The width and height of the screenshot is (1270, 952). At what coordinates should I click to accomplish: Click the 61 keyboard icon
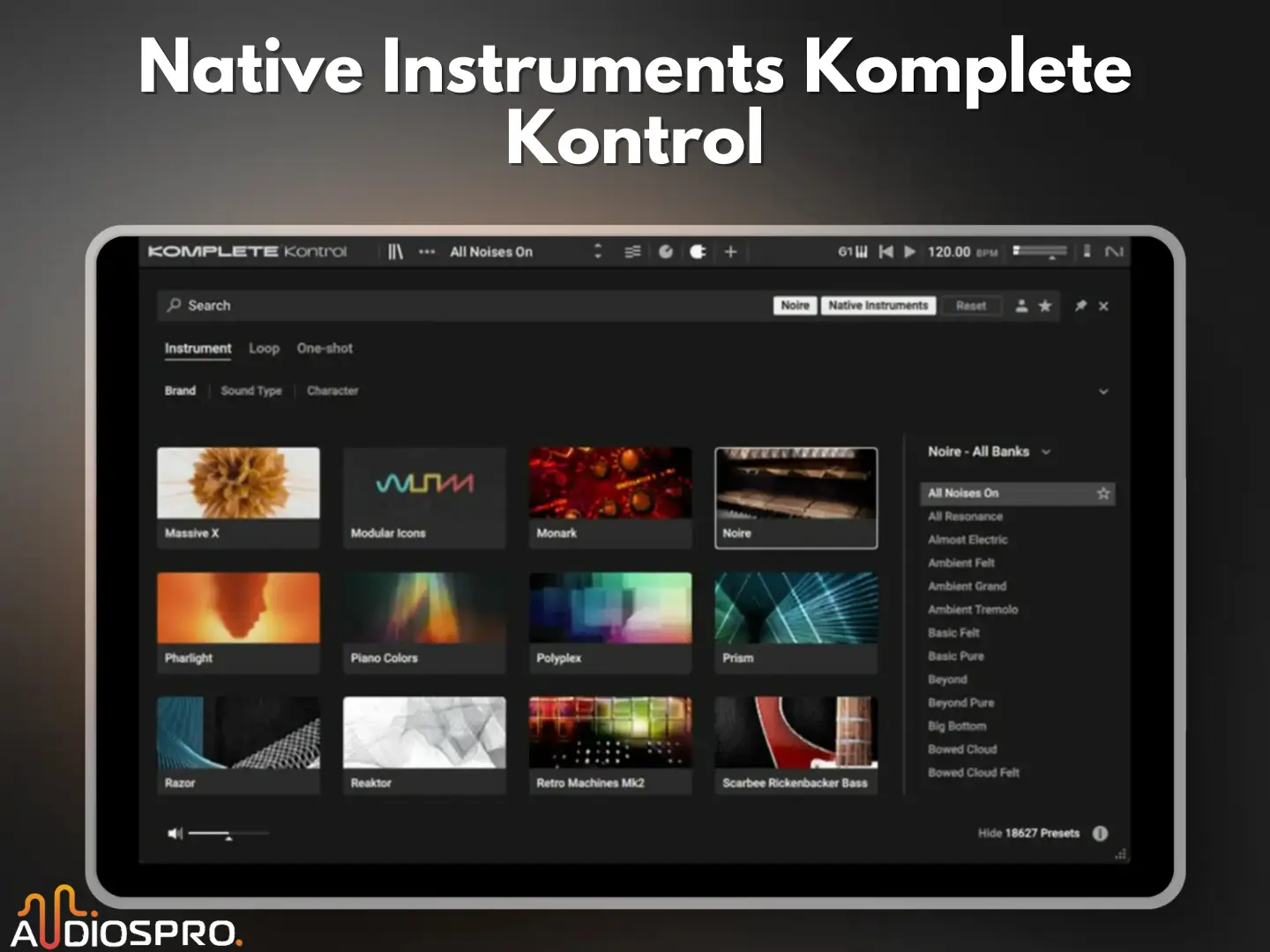853,252
